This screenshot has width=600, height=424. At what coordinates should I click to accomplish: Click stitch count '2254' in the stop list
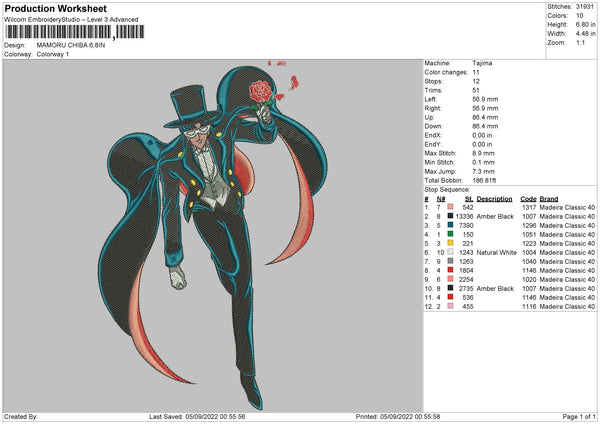466,279
